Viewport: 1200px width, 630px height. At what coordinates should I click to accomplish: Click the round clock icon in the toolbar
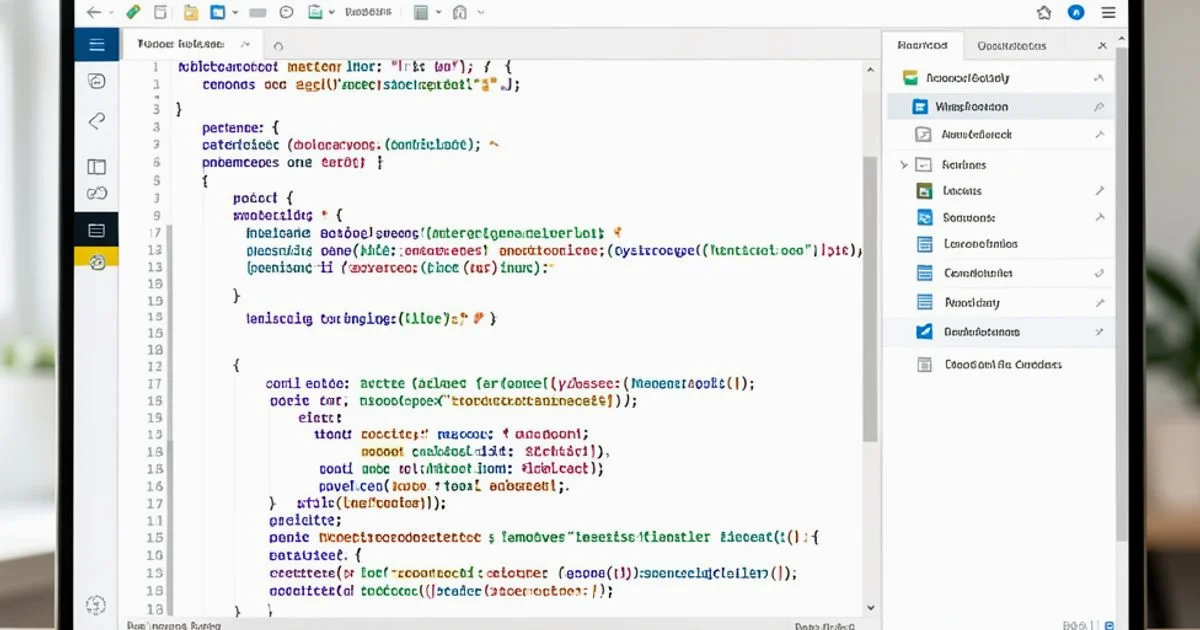point(287,13)
